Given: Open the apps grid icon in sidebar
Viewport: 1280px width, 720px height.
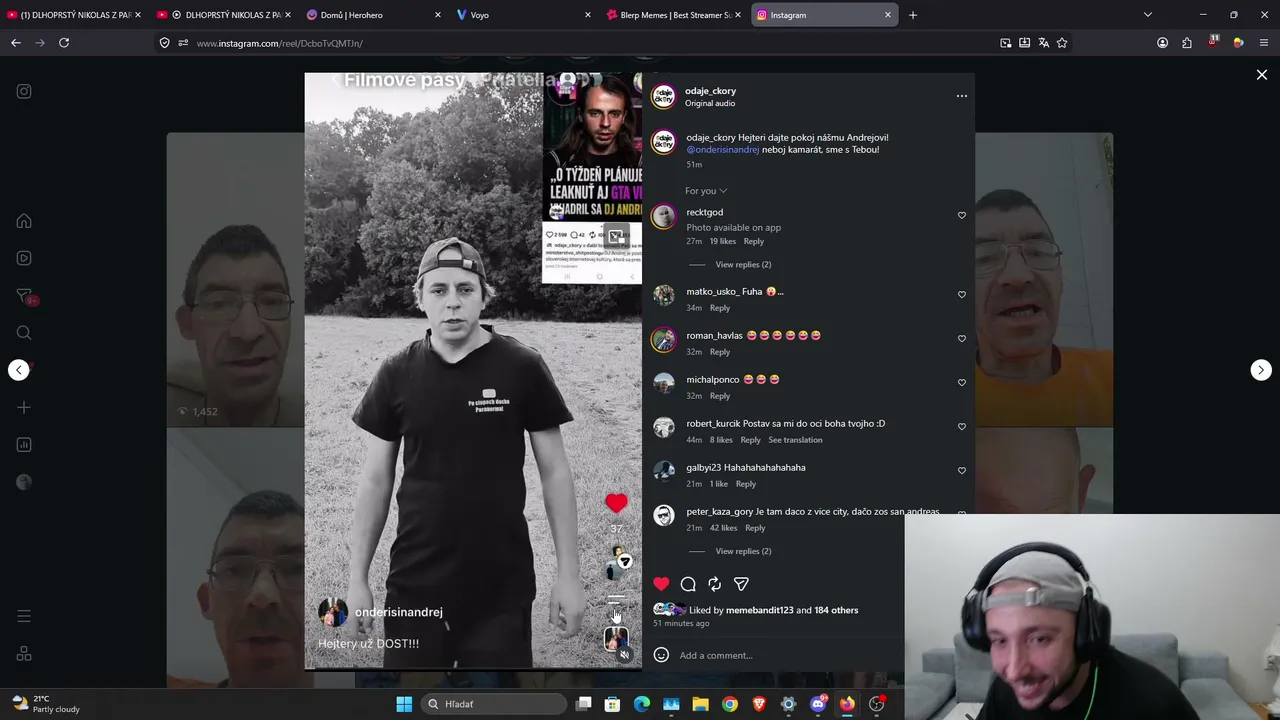Looking at the screenshot, I should click(x=24, y=654).
